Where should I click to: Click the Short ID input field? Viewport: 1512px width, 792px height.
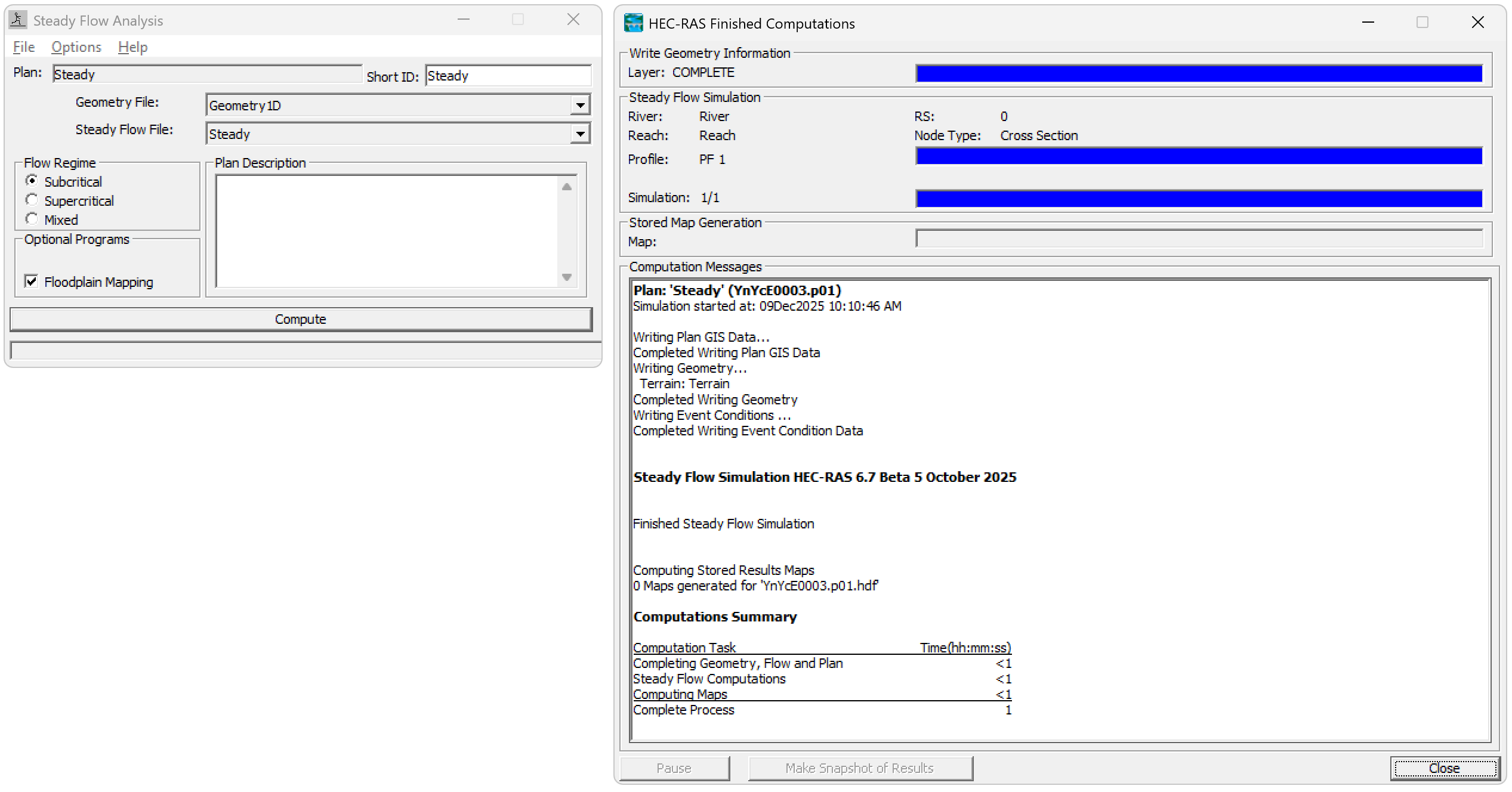click(x=508, y=76)
